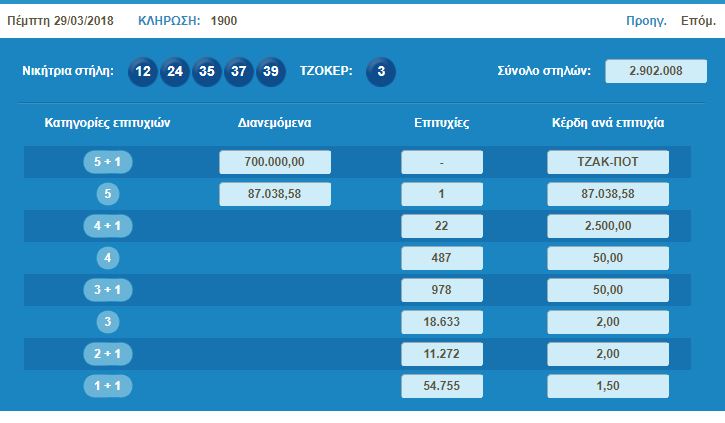Screen dimensions: 725x423
Task: Click the winners count 978
Action: pos(442,290)
